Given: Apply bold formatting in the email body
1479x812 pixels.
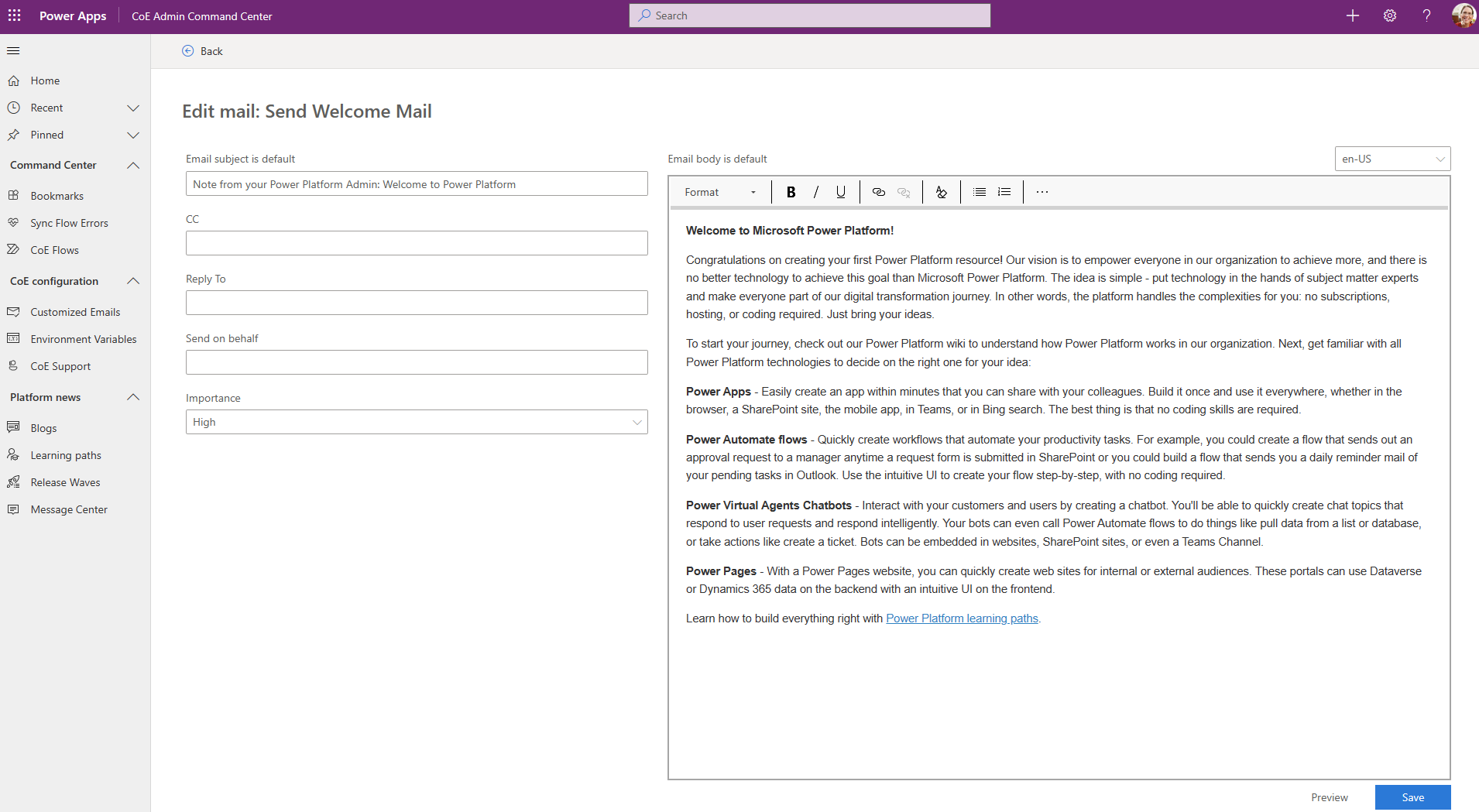Looking at the screenshot, I should pyautogui.click(x=791, y=191).
